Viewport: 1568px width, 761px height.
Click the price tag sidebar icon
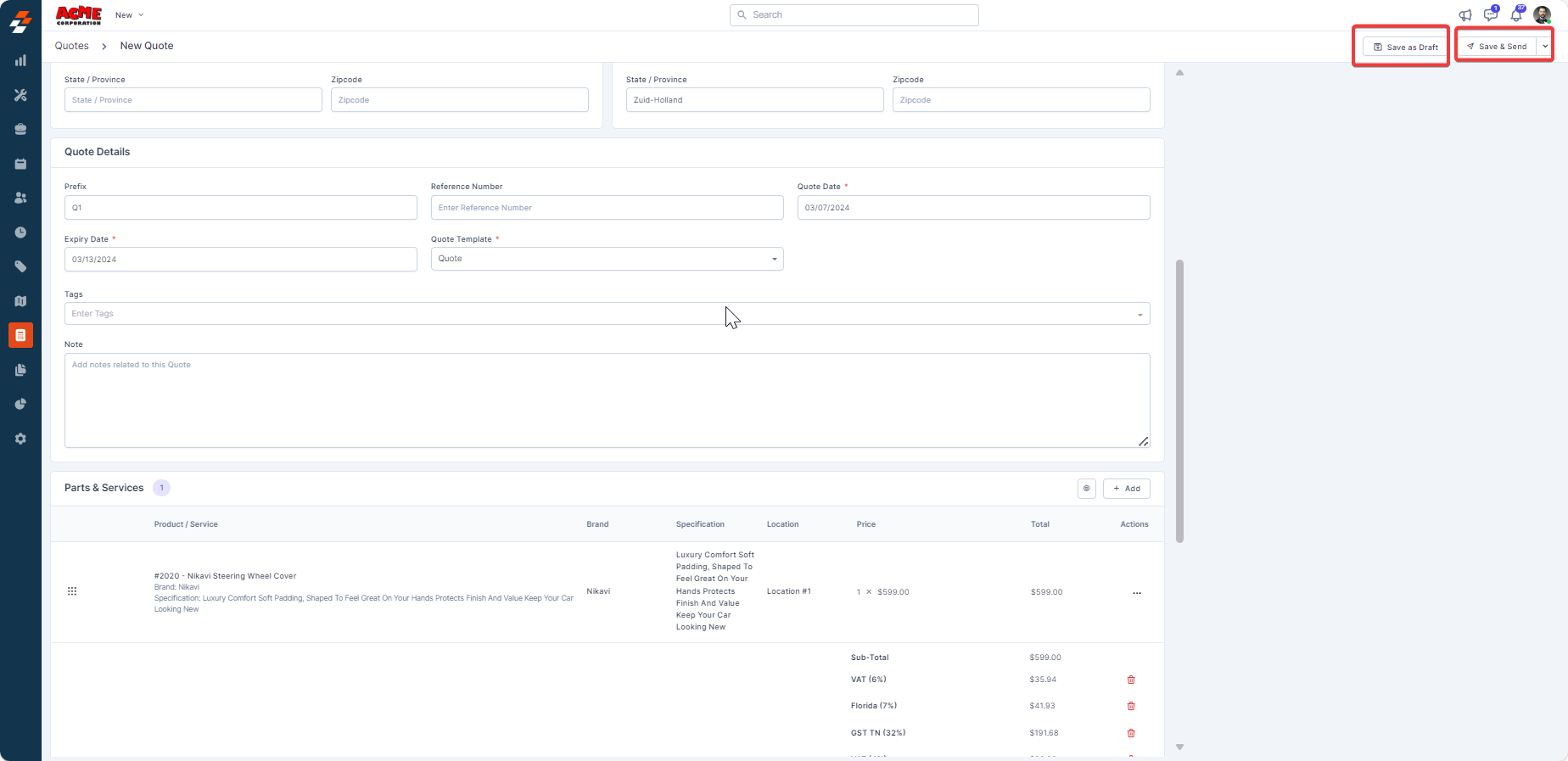20,266
